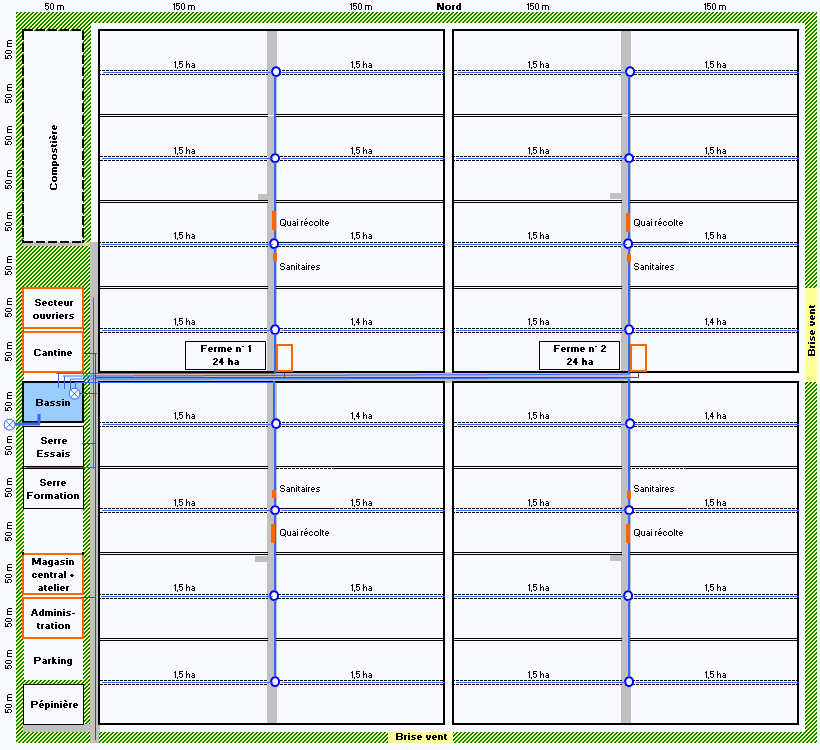The image size is (820, 750).
Task: Click the orange Sanitaires marker in lower Ferme 1
Action: 274,494
